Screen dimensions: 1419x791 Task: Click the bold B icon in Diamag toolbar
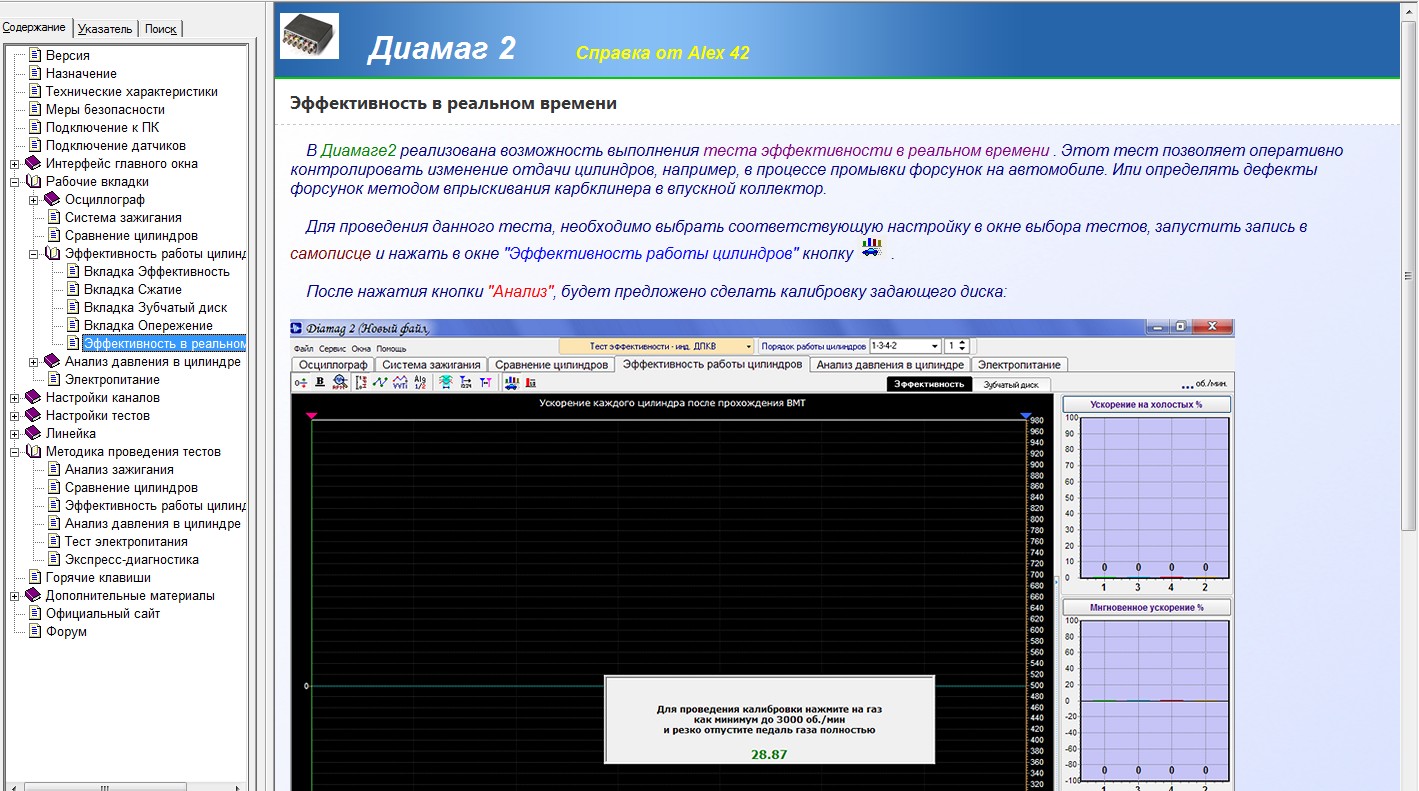click(x=320, y=381)
